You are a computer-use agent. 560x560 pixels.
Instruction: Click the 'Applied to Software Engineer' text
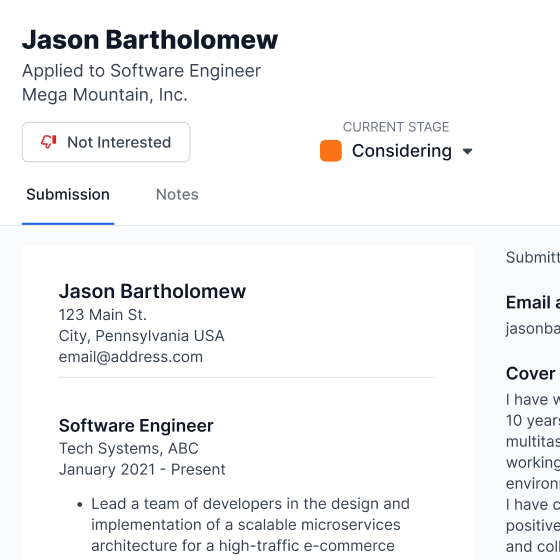pyautogui.click(x=141, y=71)
